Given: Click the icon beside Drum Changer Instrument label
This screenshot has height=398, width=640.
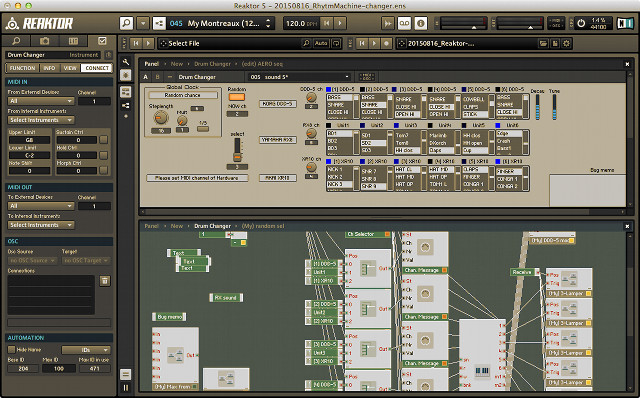Looking at the screenshot, I should pyautogui.click(x=108, y=55).
